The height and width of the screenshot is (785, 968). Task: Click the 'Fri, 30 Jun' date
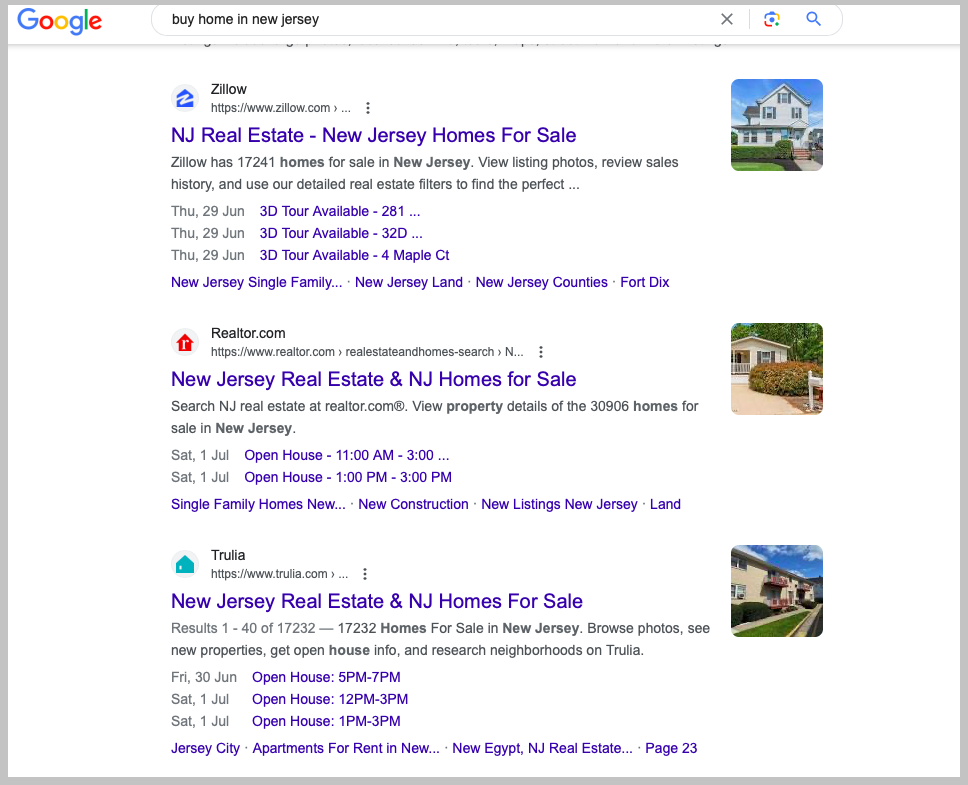click(x=204, y=678)
